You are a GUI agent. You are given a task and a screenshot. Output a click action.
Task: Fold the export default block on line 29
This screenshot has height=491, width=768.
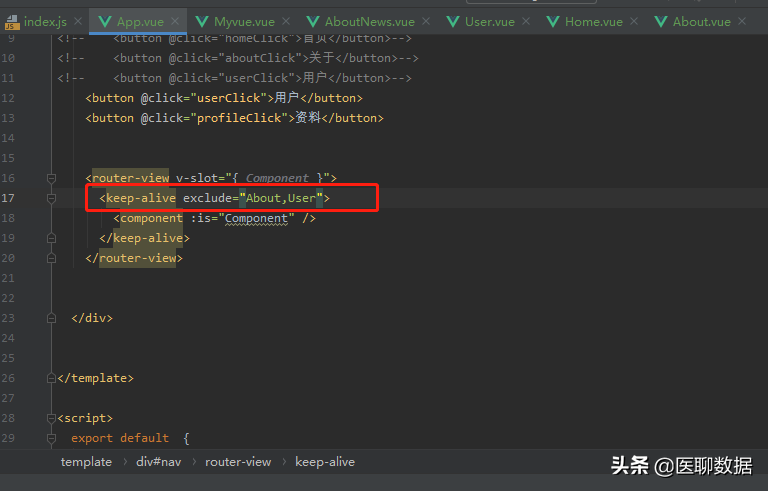tap(51, 438)
